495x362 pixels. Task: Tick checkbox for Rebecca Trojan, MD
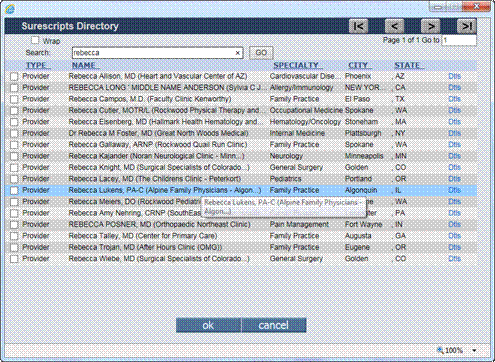pos(14,248)
